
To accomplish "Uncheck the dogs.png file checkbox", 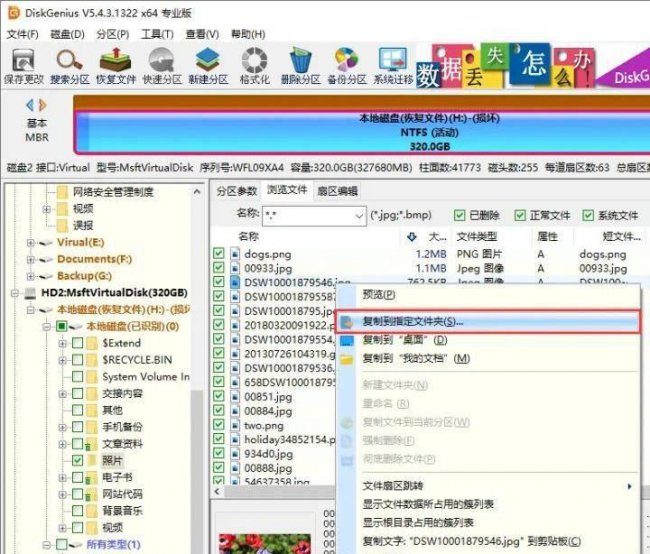I will [218, 253].
